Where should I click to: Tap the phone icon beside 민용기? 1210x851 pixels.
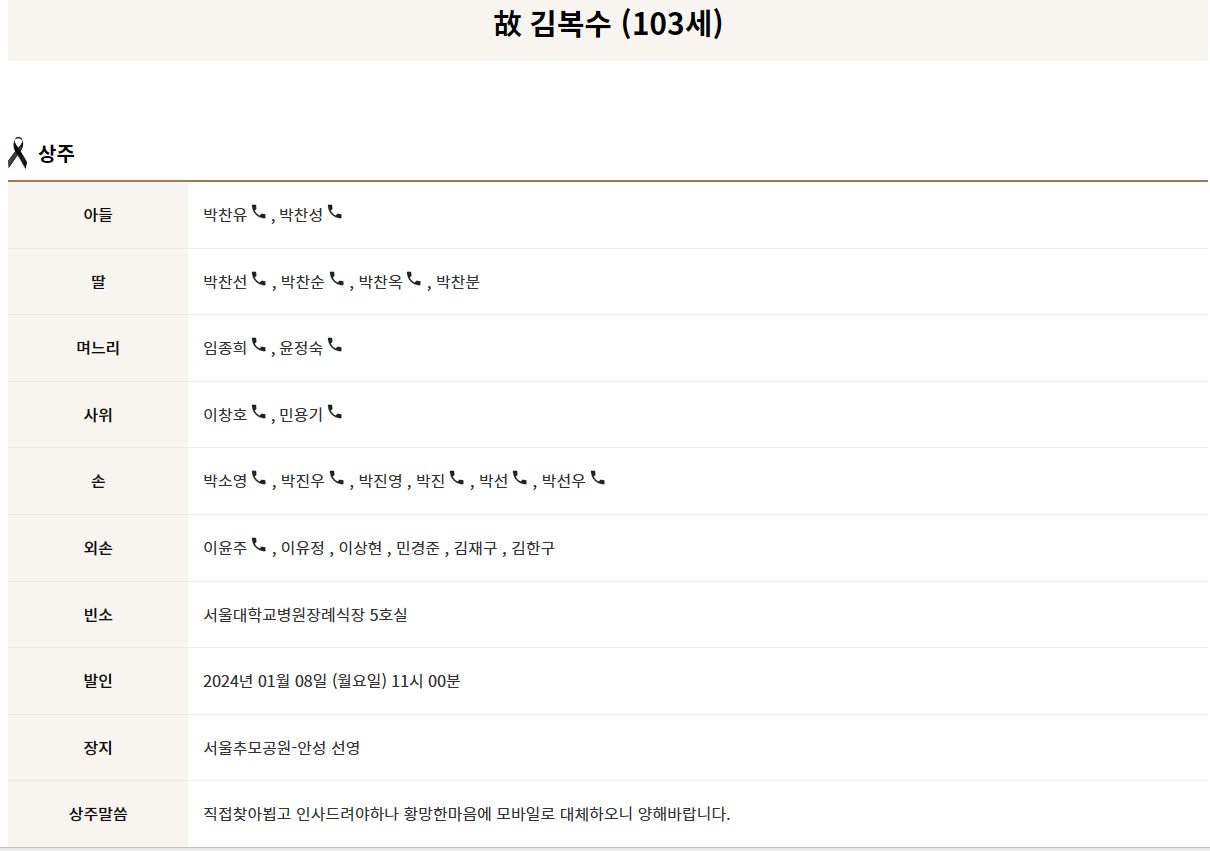335,412
